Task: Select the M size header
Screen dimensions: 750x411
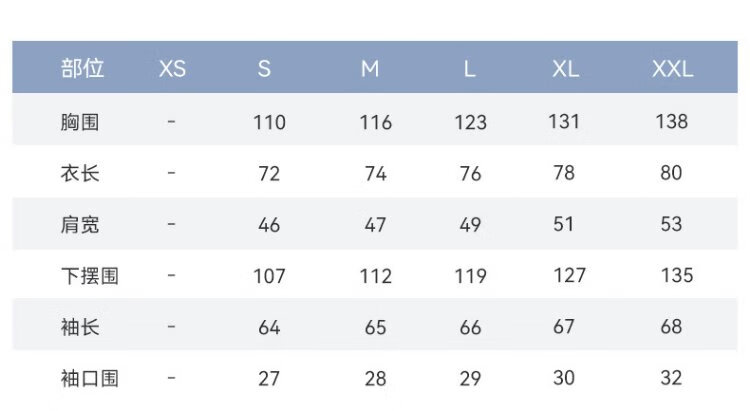Action: tap(370, 69)
